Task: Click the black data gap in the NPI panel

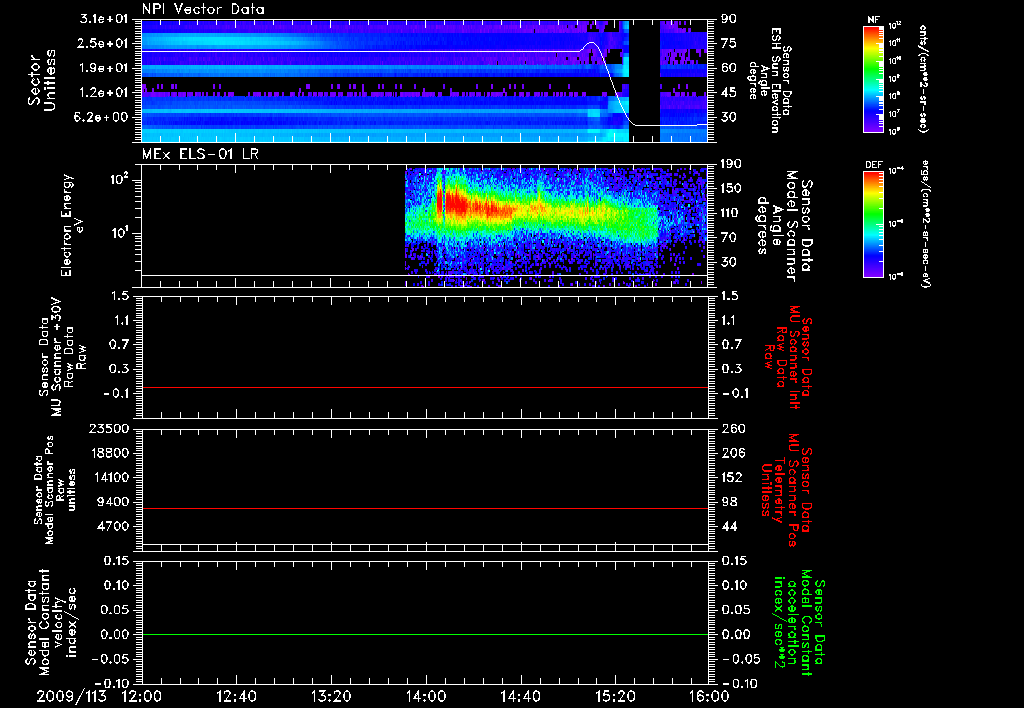Action: pos(644,80)
